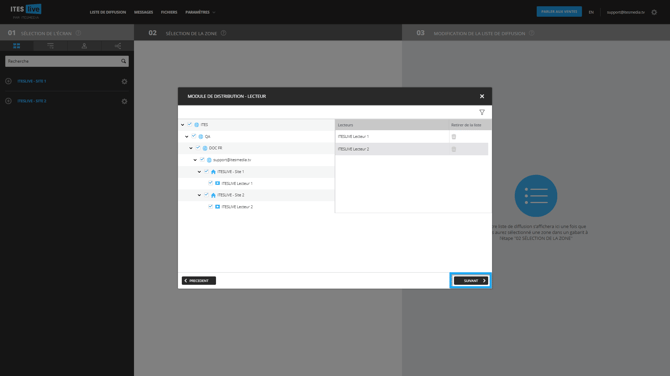Uncheck the ITESLIVE Lecteur 1 checkbox
670x376 pixels.
pyautogui.click(x=211, y=183)
